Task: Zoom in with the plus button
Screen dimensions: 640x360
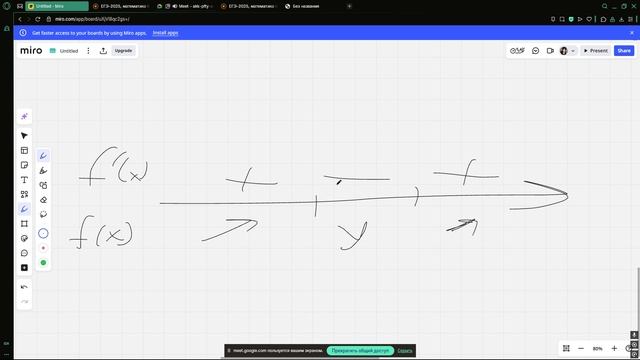Action: [614, 348]
